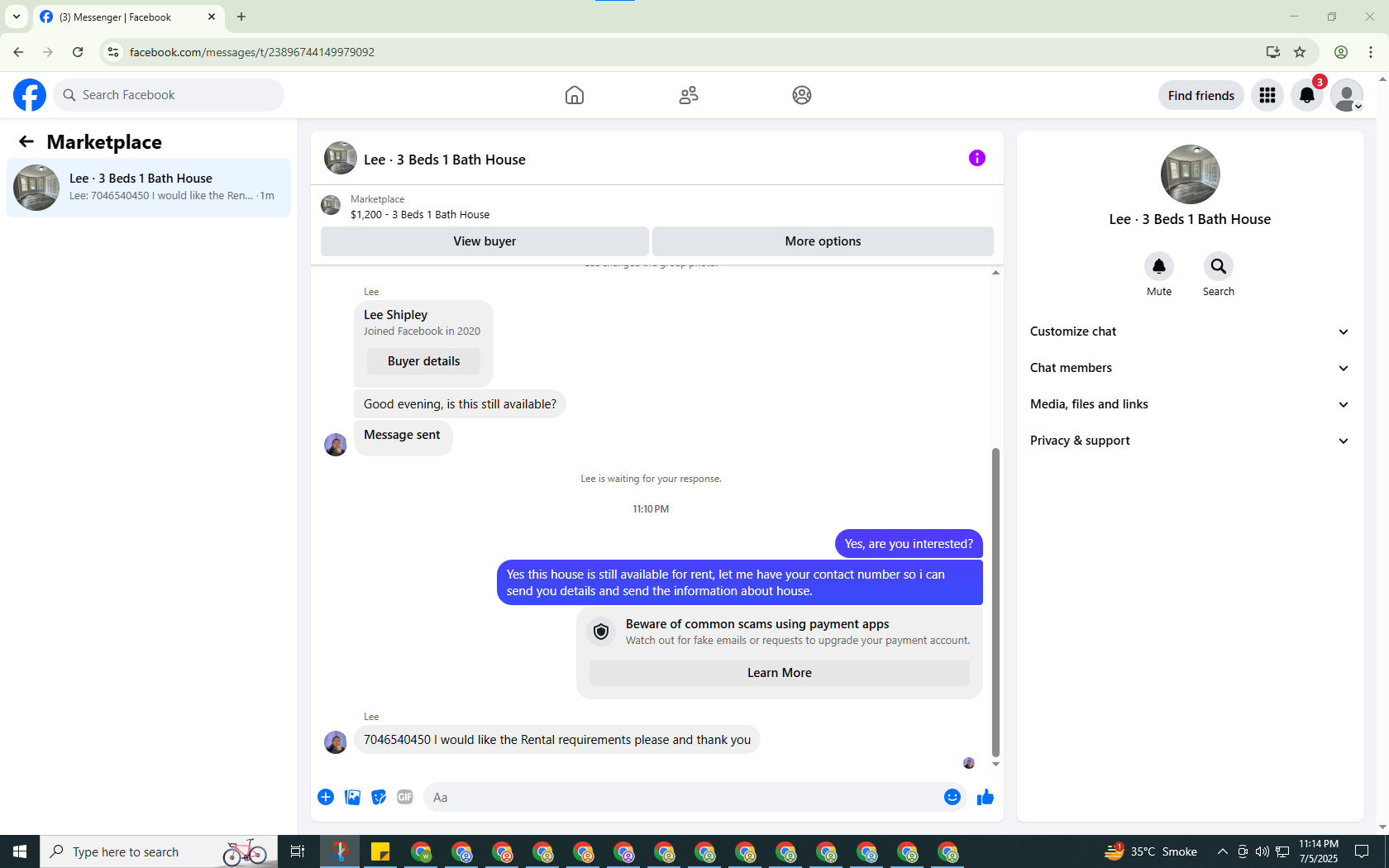Expand Customize chat section
The height and width of the screenshot is (868, 1389).
(x=1190, y=331)
